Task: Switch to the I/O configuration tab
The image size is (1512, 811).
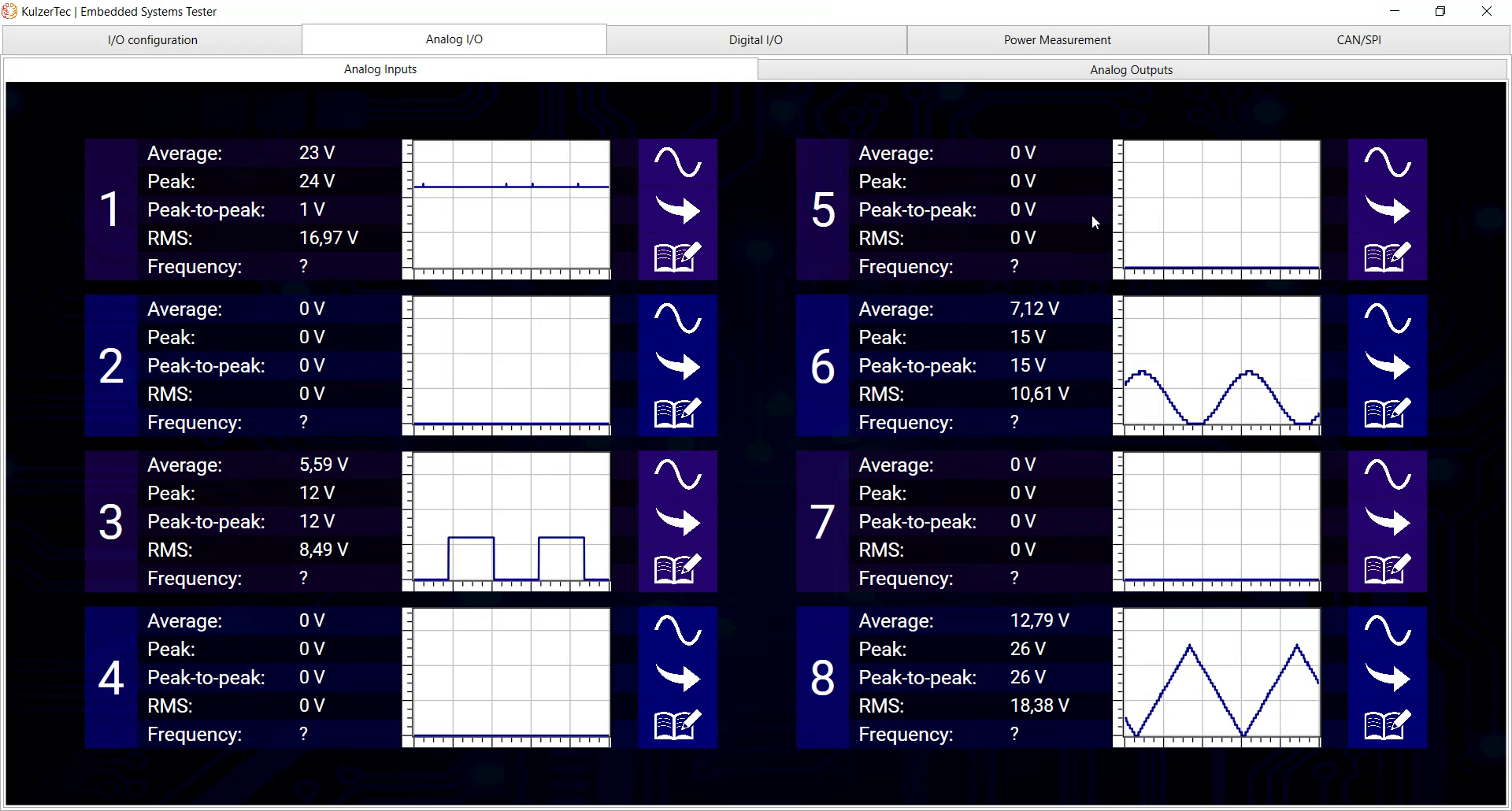Action: click(x=152, y=40)
